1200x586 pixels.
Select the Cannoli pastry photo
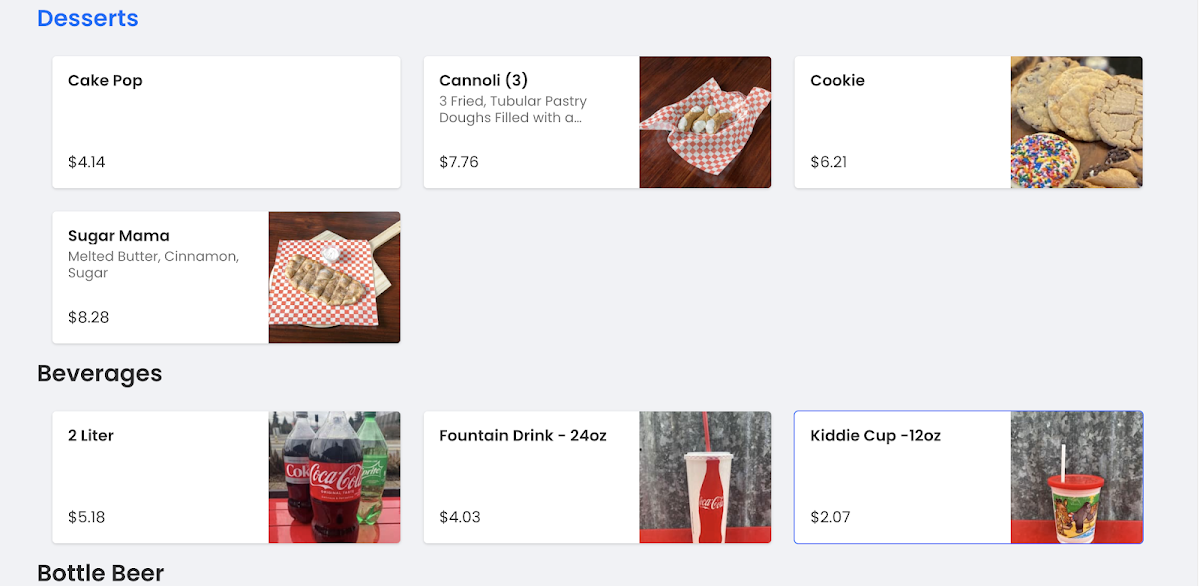(705, 122)
